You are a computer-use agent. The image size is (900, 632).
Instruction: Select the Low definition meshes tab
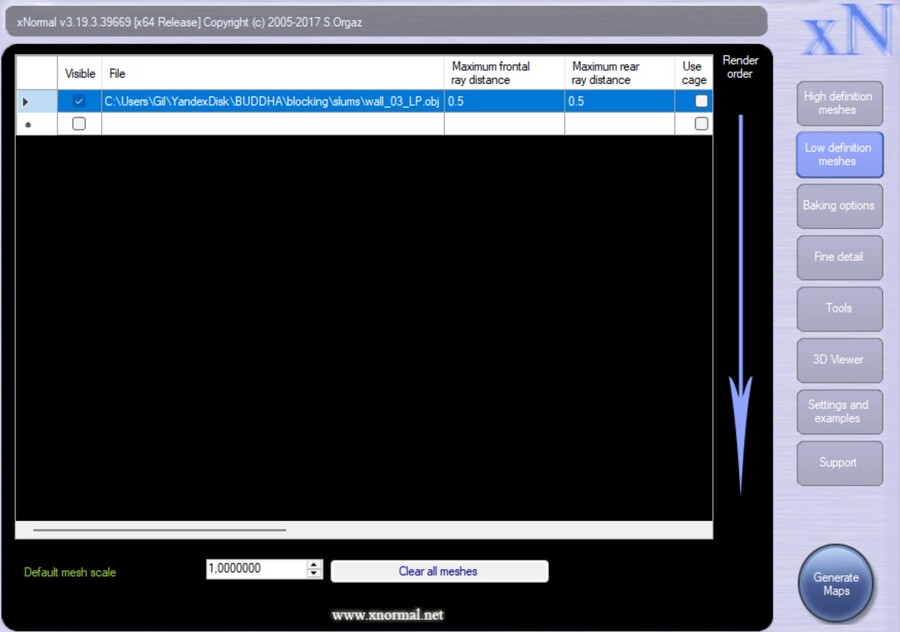[839, 154]
